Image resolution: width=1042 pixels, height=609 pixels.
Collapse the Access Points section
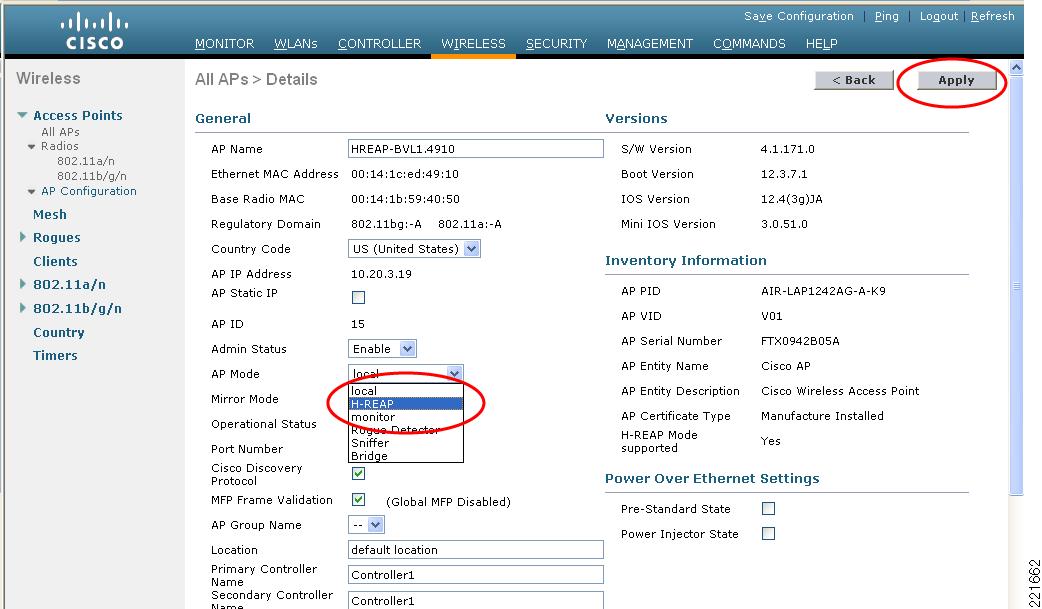click(23, 115)
